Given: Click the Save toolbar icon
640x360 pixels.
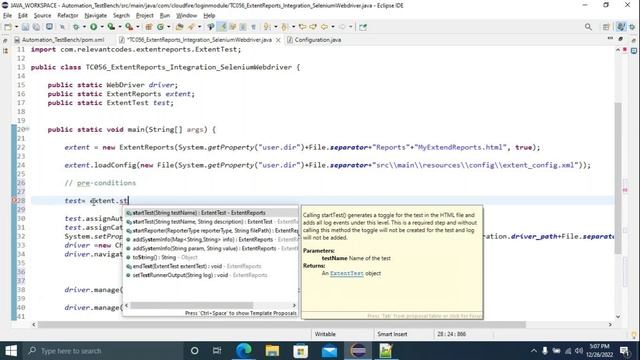Looking at the screenshot, I should click(x=25, y=27).
